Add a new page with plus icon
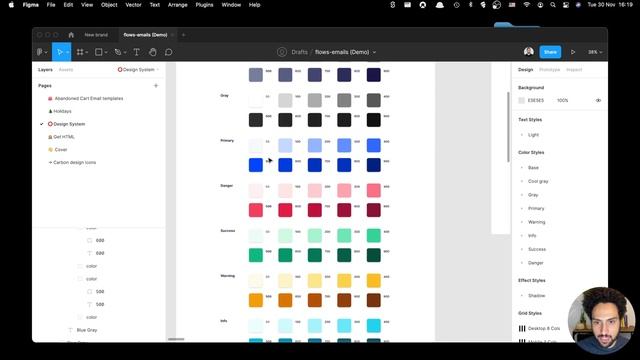640x360 pixels. click(x=156, y=86)
